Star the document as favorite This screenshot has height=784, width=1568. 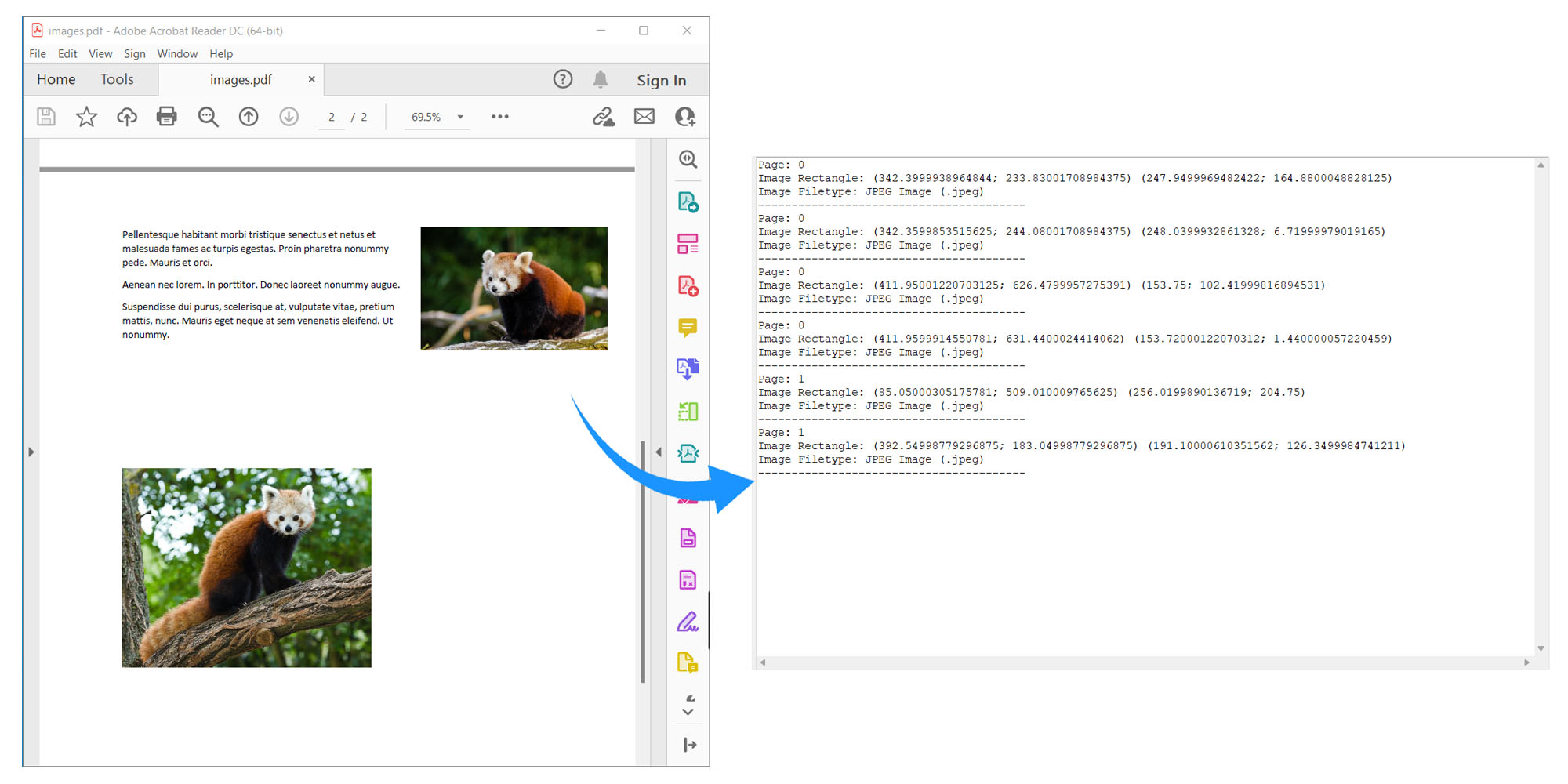86,116
